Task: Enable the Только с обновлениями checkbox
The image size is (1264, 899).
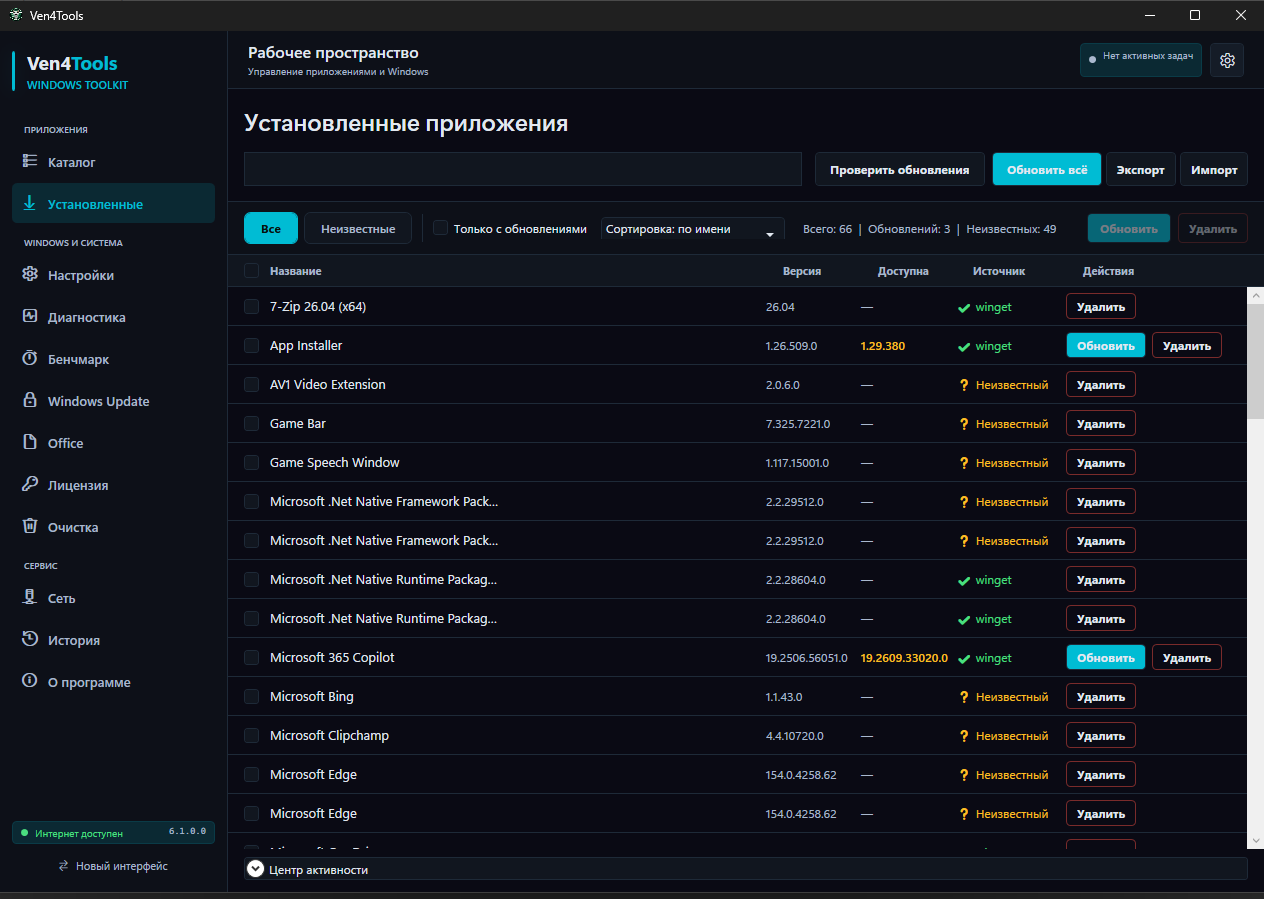Action: click(440, 228)
